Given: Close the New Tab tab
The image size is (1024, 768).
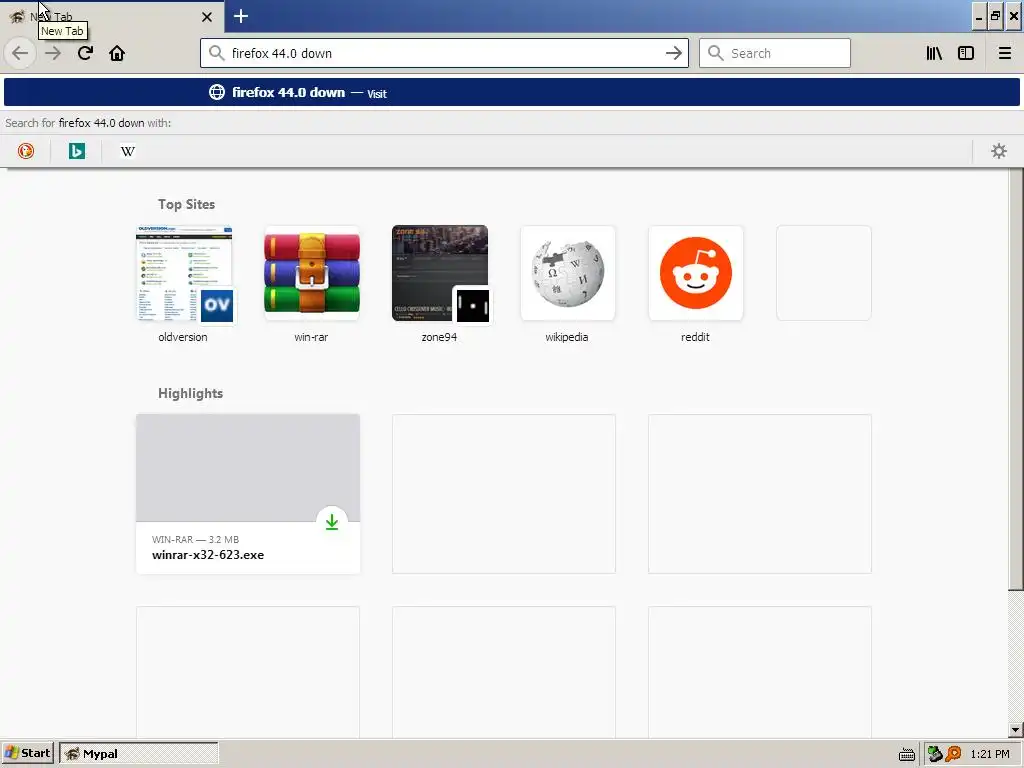Looking at the screenshot, I should click(206, 17).
